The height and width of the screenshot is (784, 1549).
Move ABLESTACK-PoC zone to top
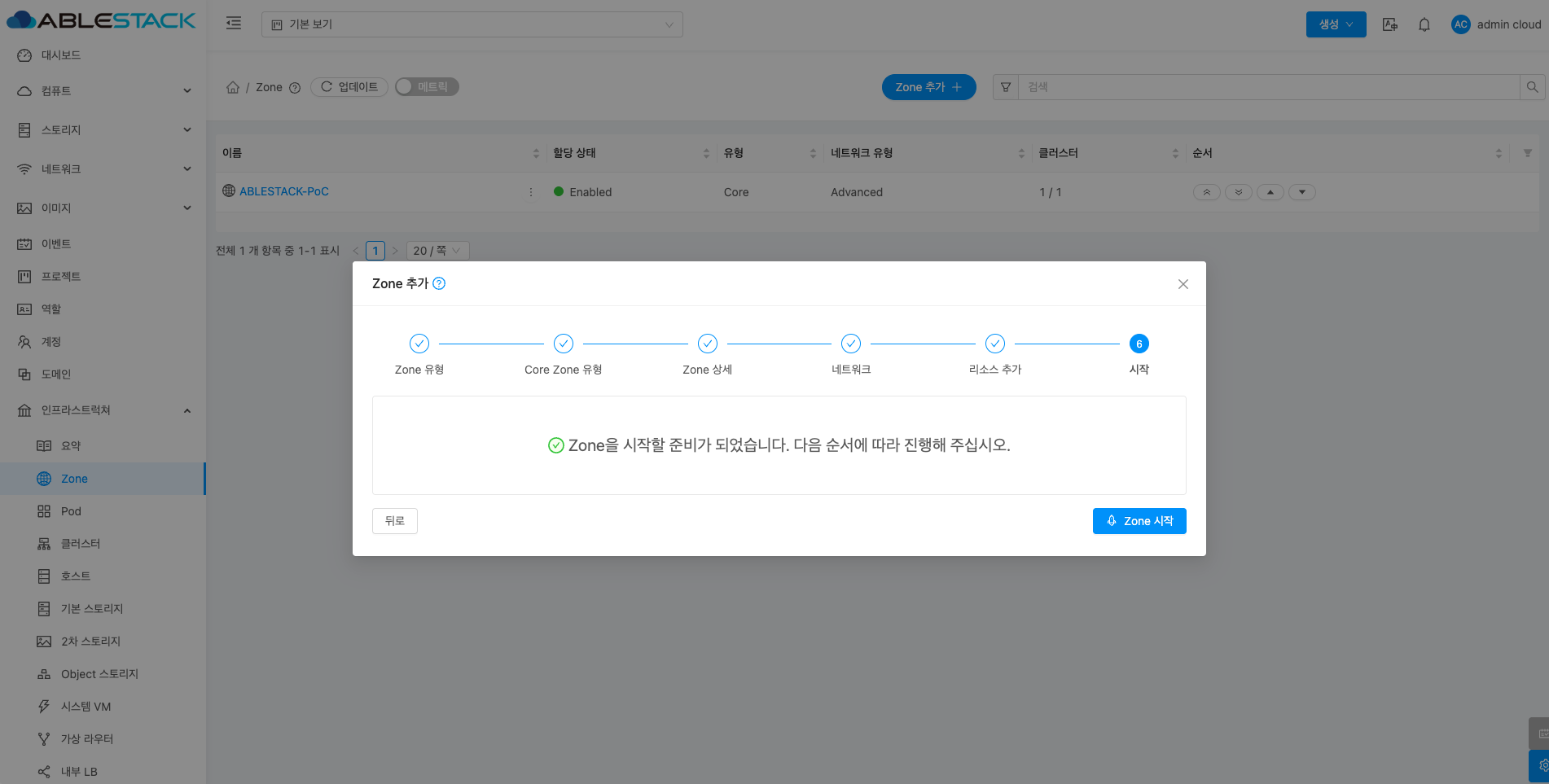[1207, 192]
